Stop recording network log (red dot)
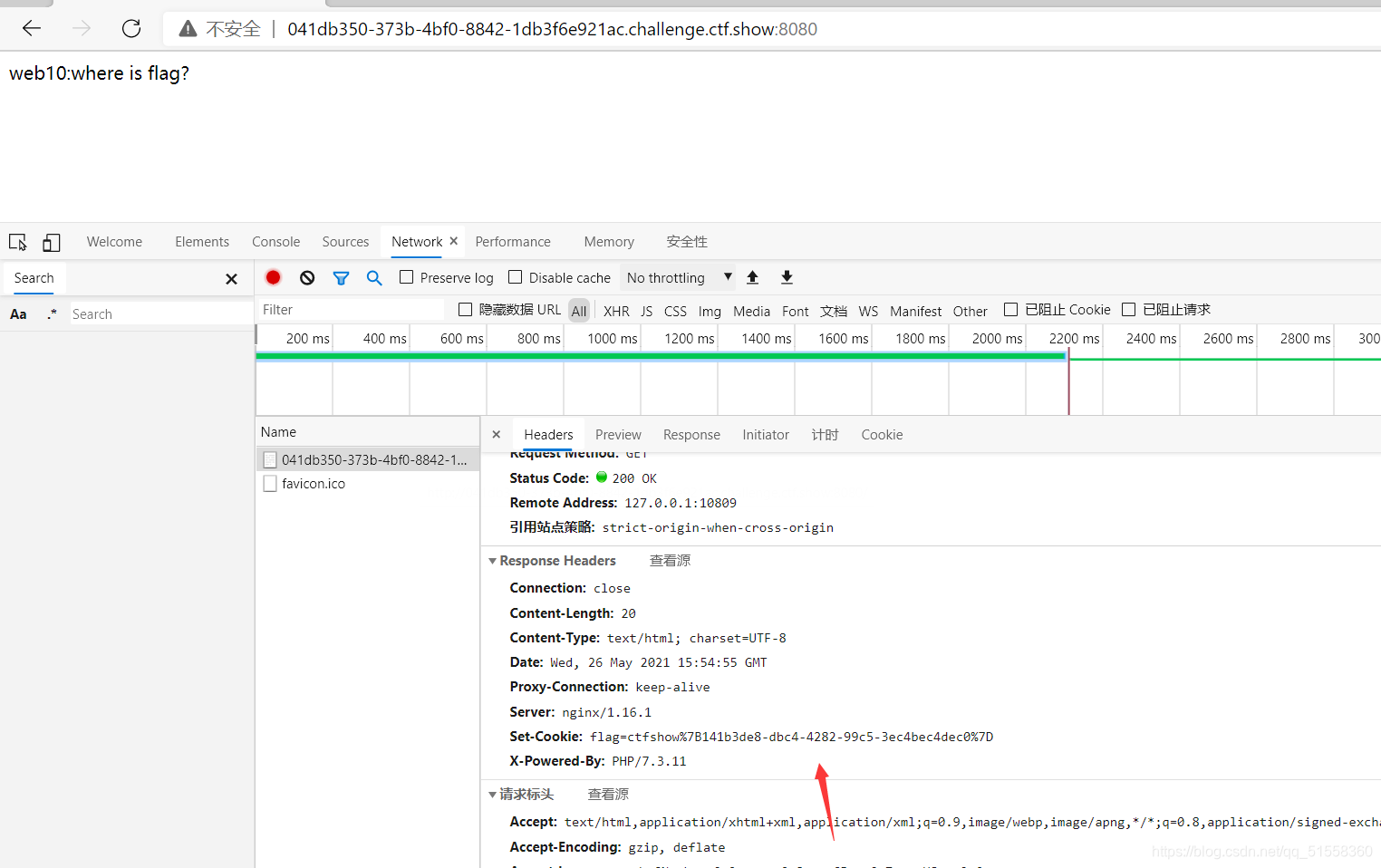1381x868 pixels. click(273, 277)
